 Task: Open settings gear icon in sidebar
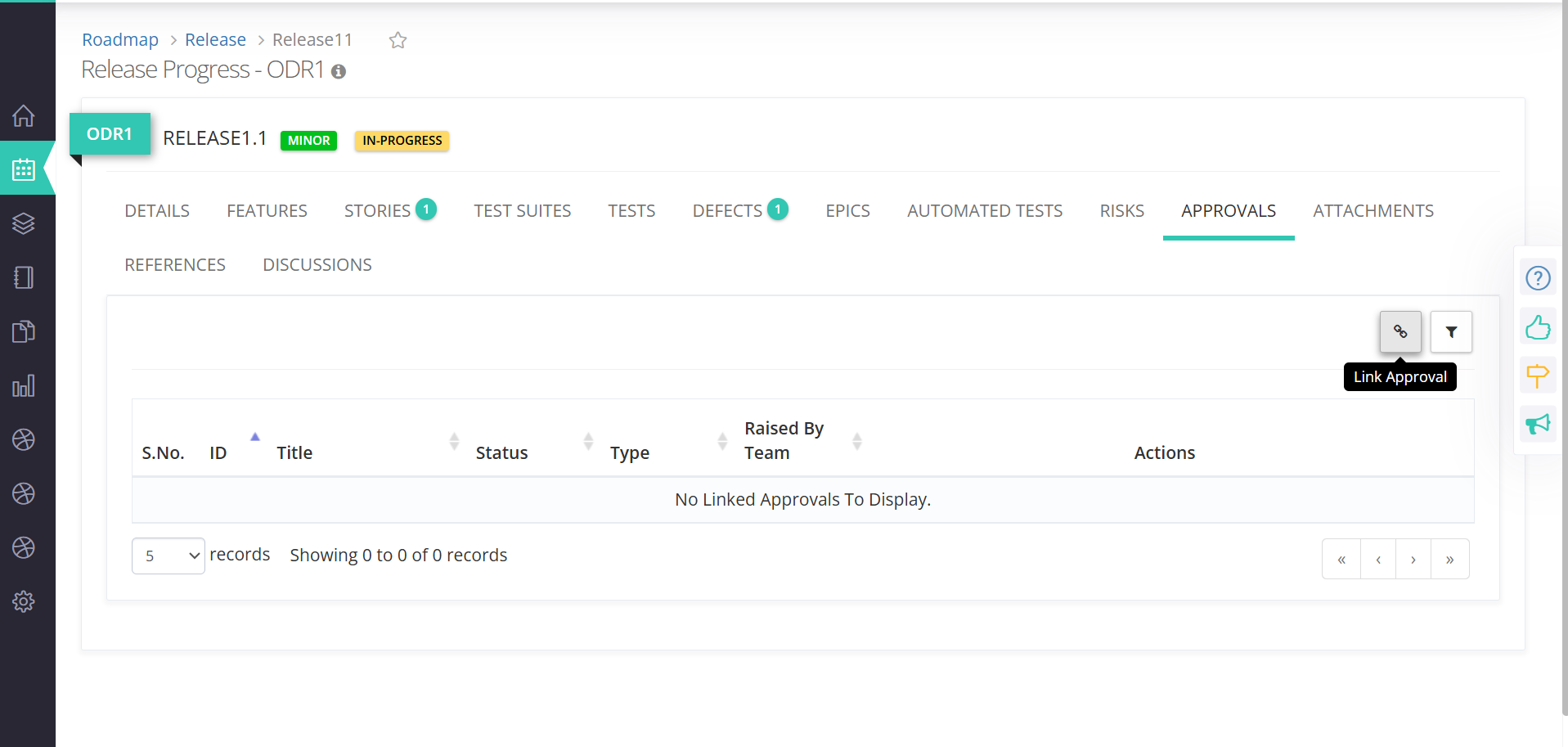coord(24,601)
